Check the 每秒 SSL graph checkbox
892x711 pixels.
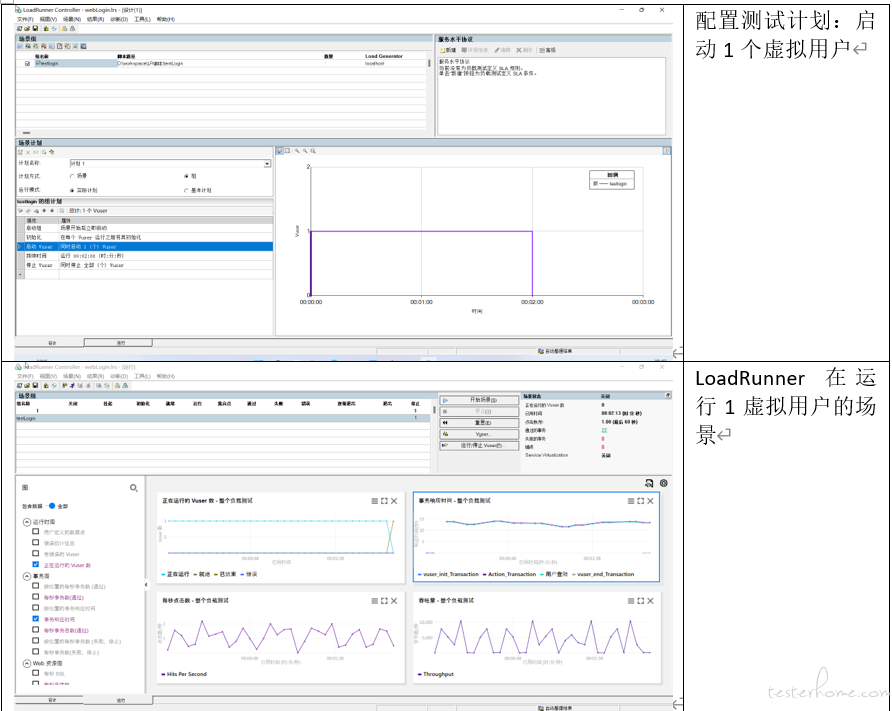(36, 673)
